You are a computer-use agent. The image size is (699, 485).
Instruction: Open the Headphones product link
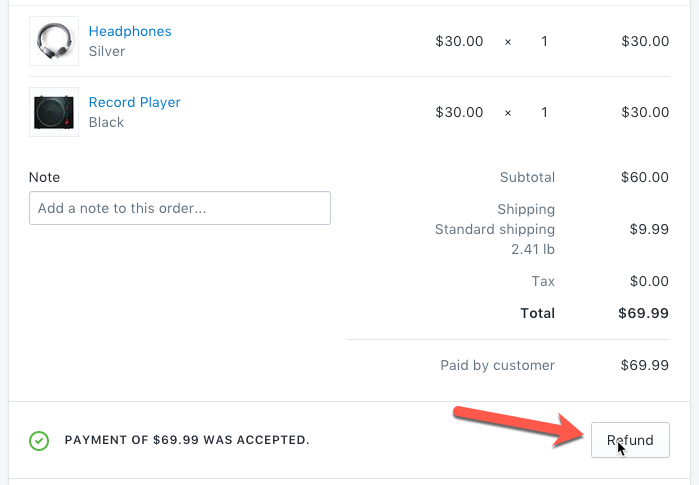click(130, 31)
